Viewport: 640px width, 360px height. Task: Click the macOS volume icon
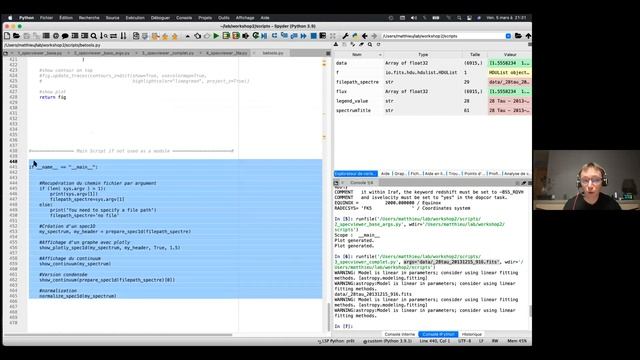pos(413,18)
